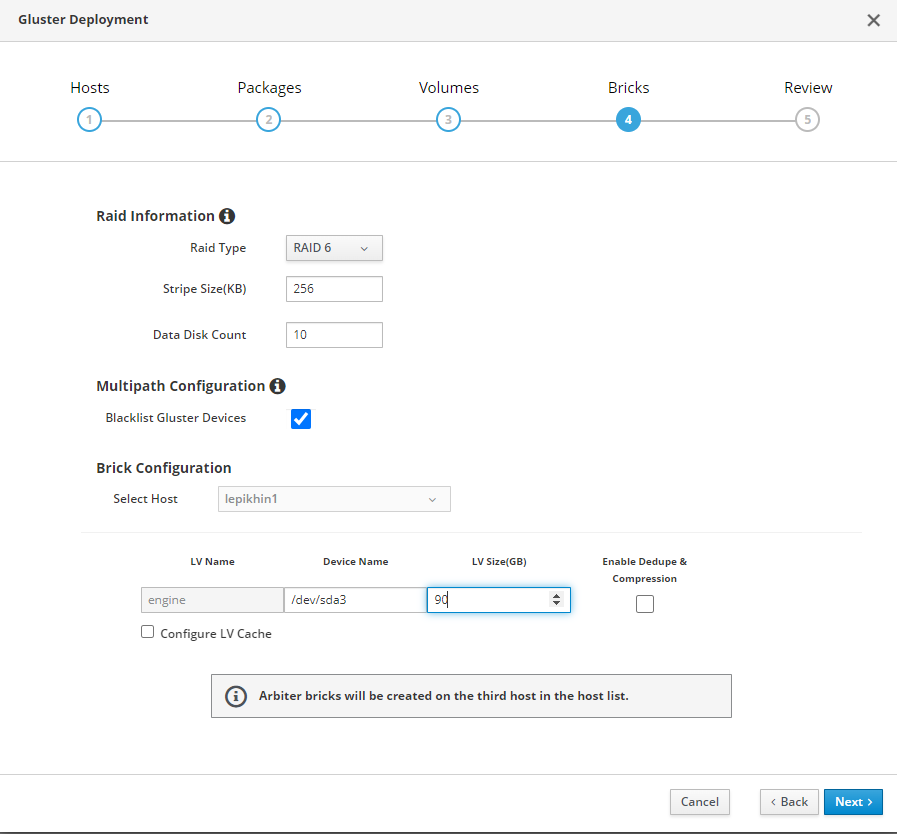Screen dimensions: 897x834
Task: Click the LV Size(GB) input field
Action: pos(498,600)
